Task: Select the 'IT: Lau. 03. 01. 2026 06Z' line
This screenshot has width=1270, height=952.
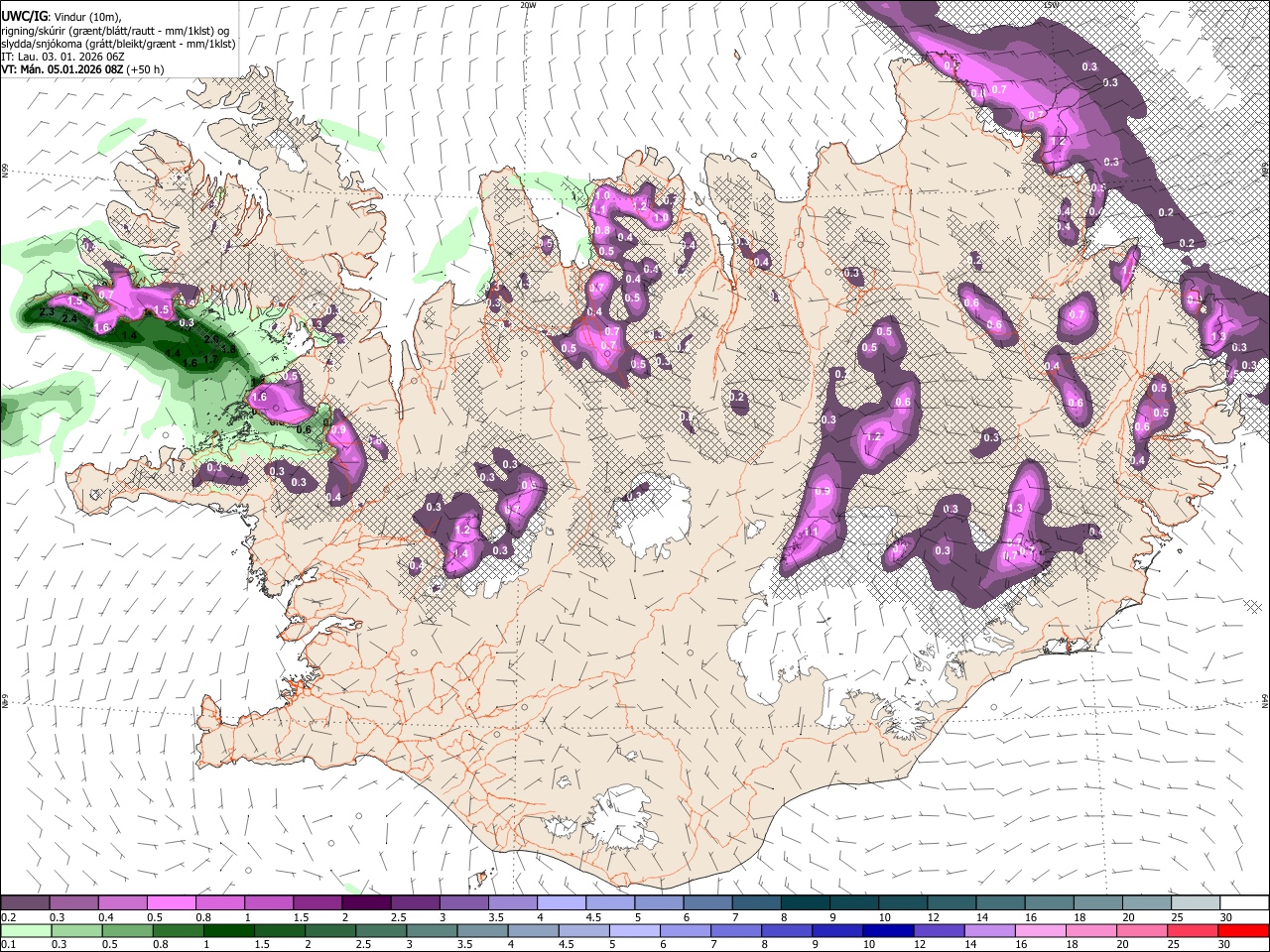Action: (63, 57)
